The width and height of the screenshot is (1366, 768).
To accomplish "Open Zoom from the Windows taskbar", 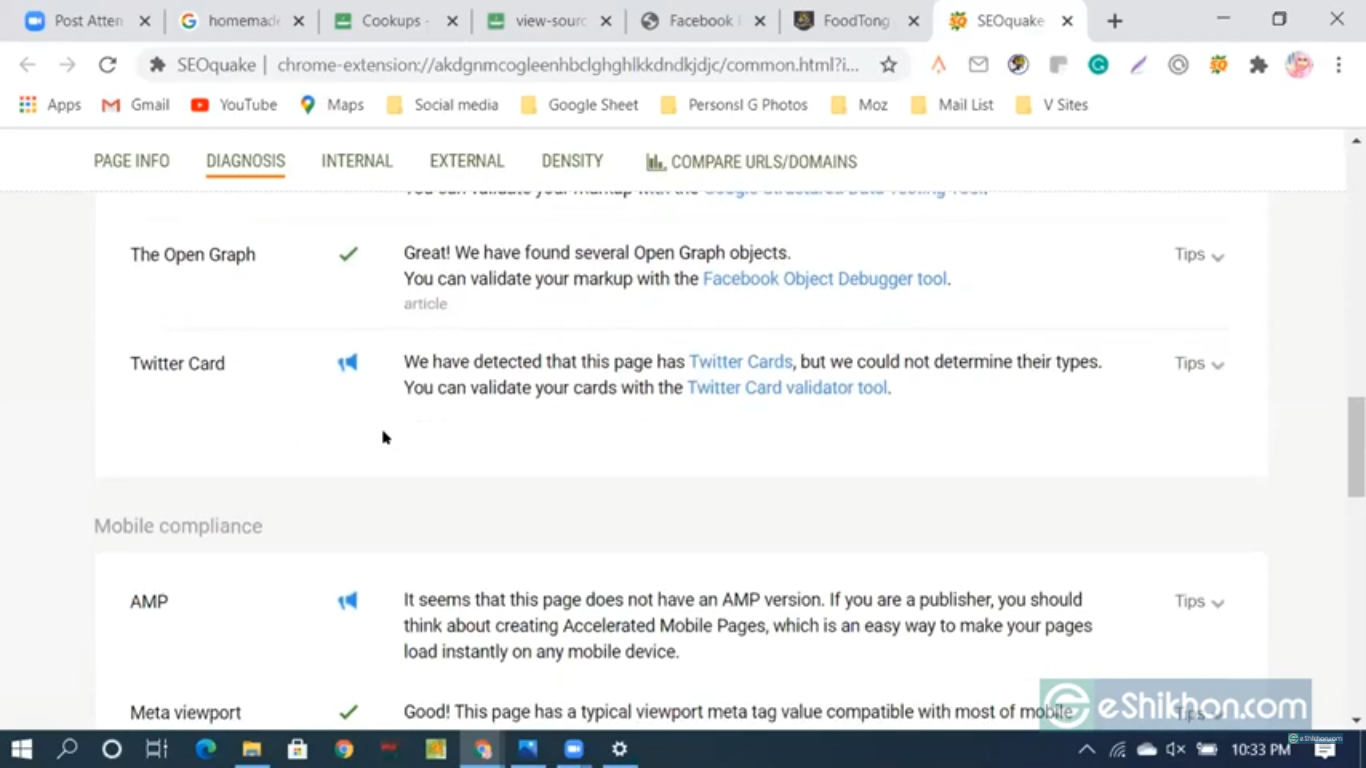I will click(x=573, y=749).
